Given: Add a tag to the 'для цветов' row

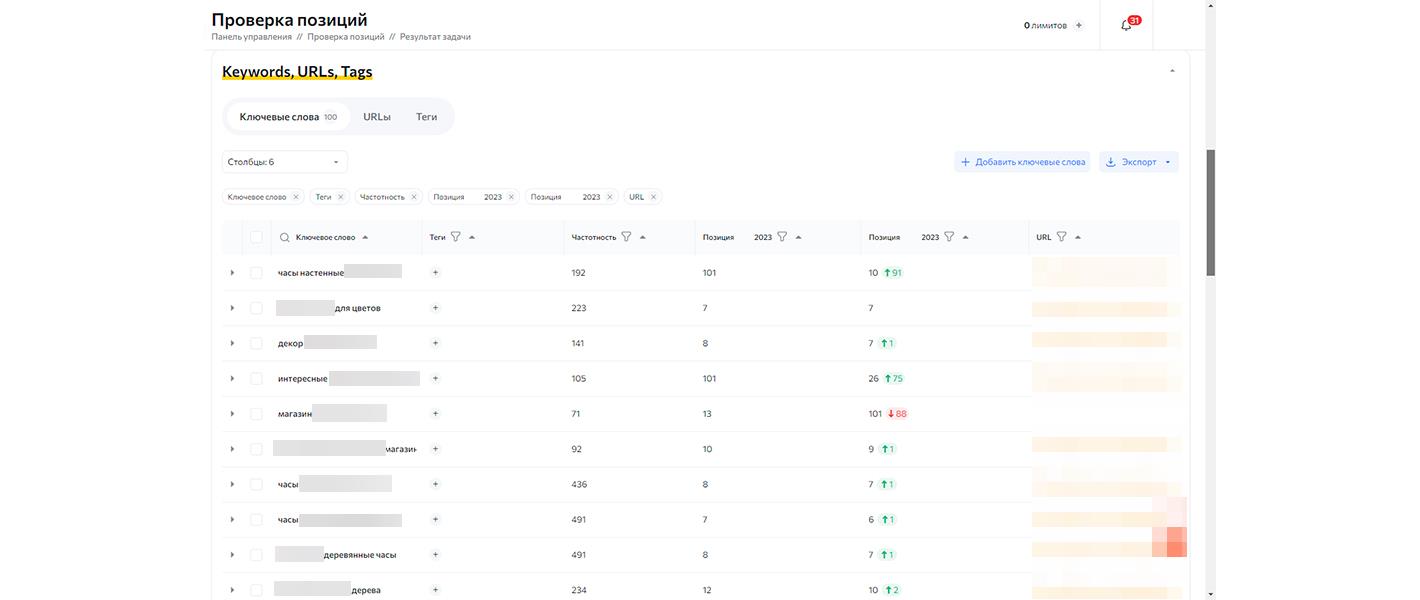Looking at the screenshot, I should 435,308.
